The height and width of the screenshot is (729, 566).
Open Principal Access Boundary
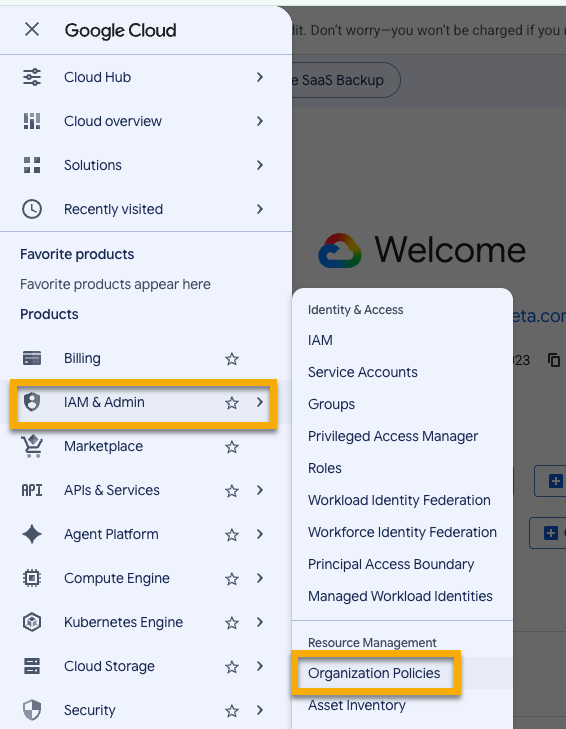pyautogui.click(x=391, y=564)
